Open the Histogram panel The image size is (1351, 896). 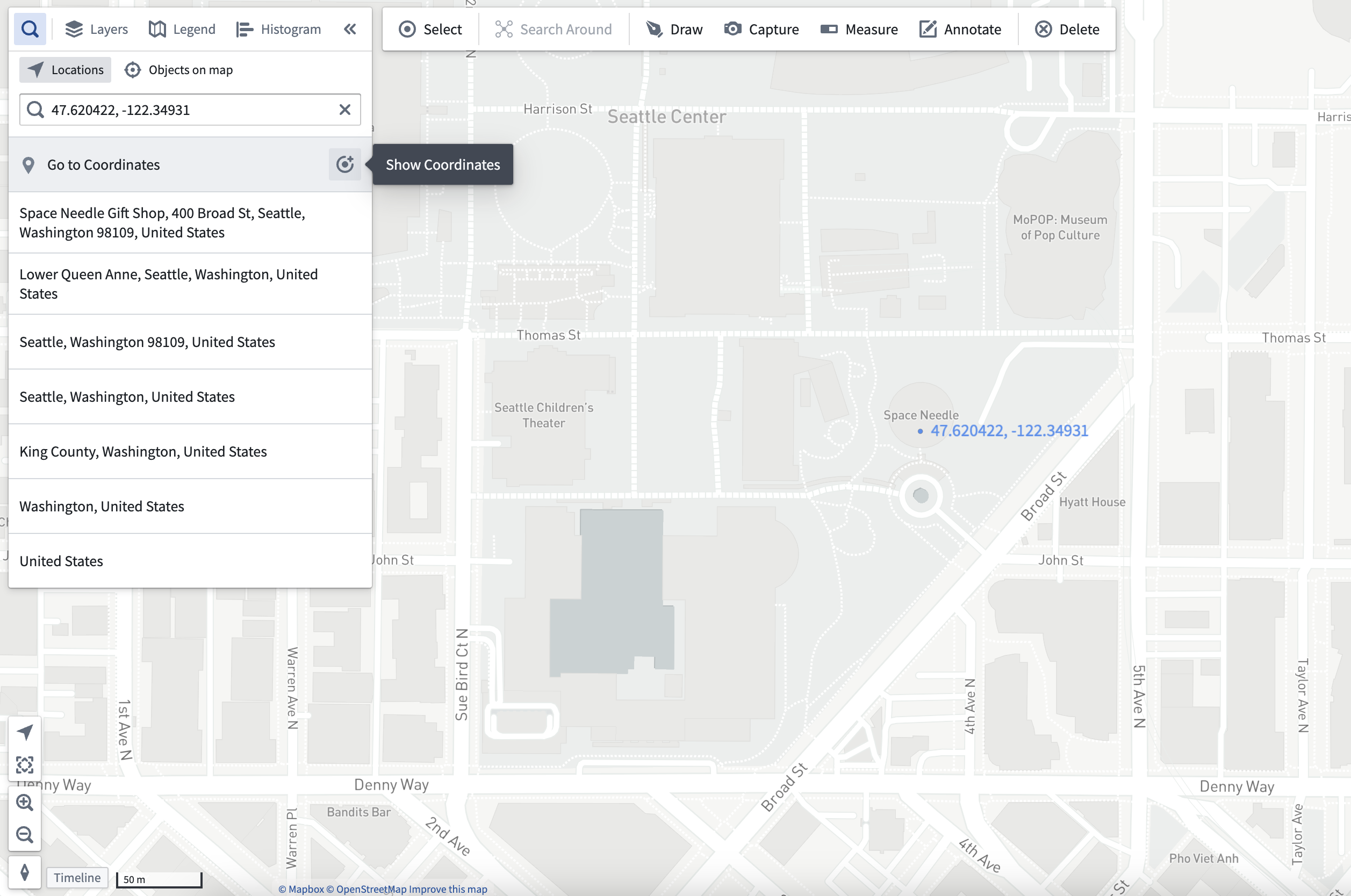278,29
